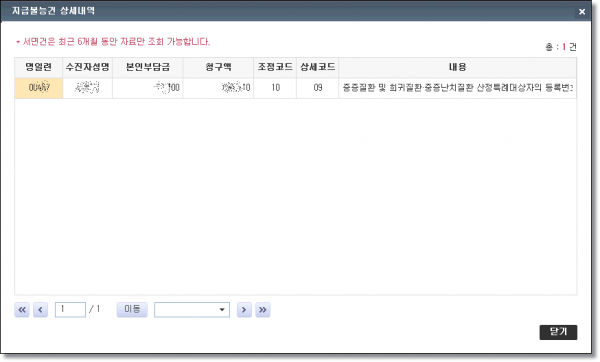
Task: Click the 닫기 button
Action: 558,332
